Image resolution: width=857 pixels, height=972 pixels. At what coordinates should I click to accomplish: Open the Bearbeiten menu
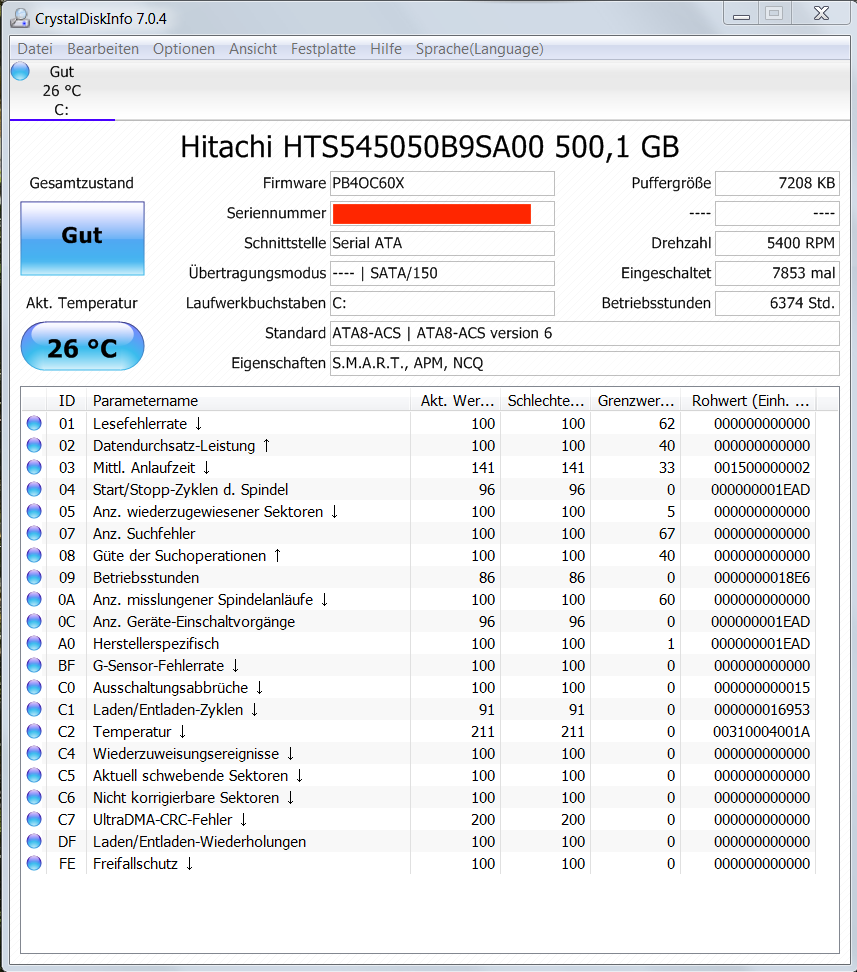103,49
